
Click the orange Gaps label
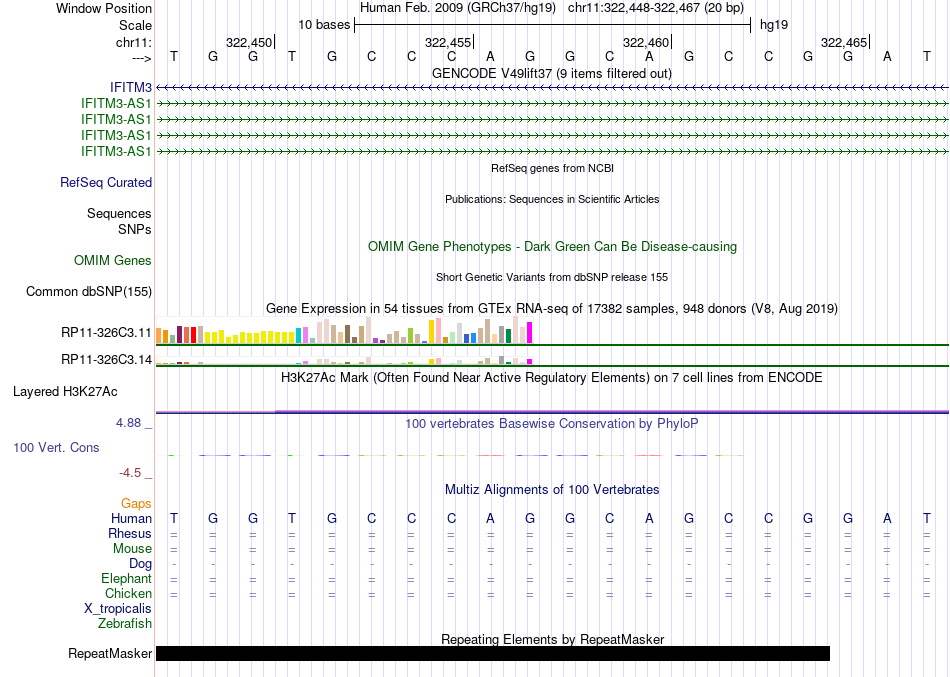[x=136, y=504]
